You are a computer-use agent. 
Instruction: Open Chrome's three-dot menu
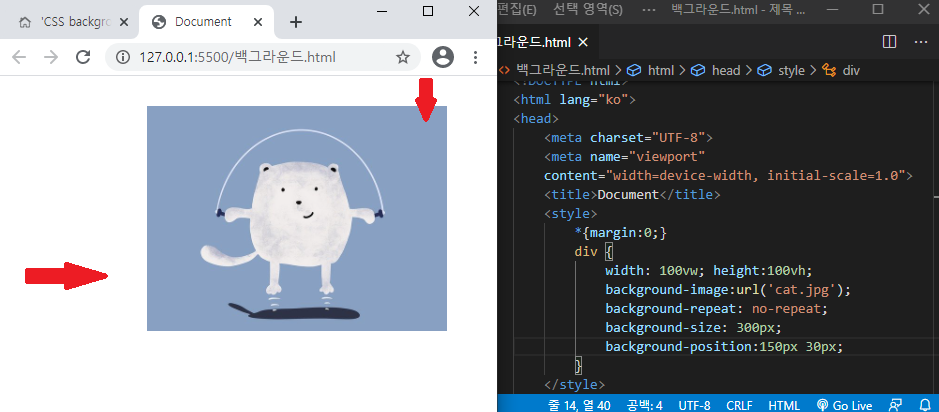point(475,57)
